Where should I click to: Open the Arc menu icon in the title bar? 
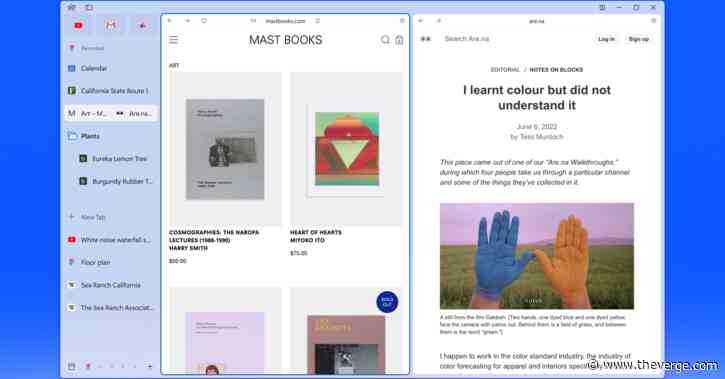(72, 7)
